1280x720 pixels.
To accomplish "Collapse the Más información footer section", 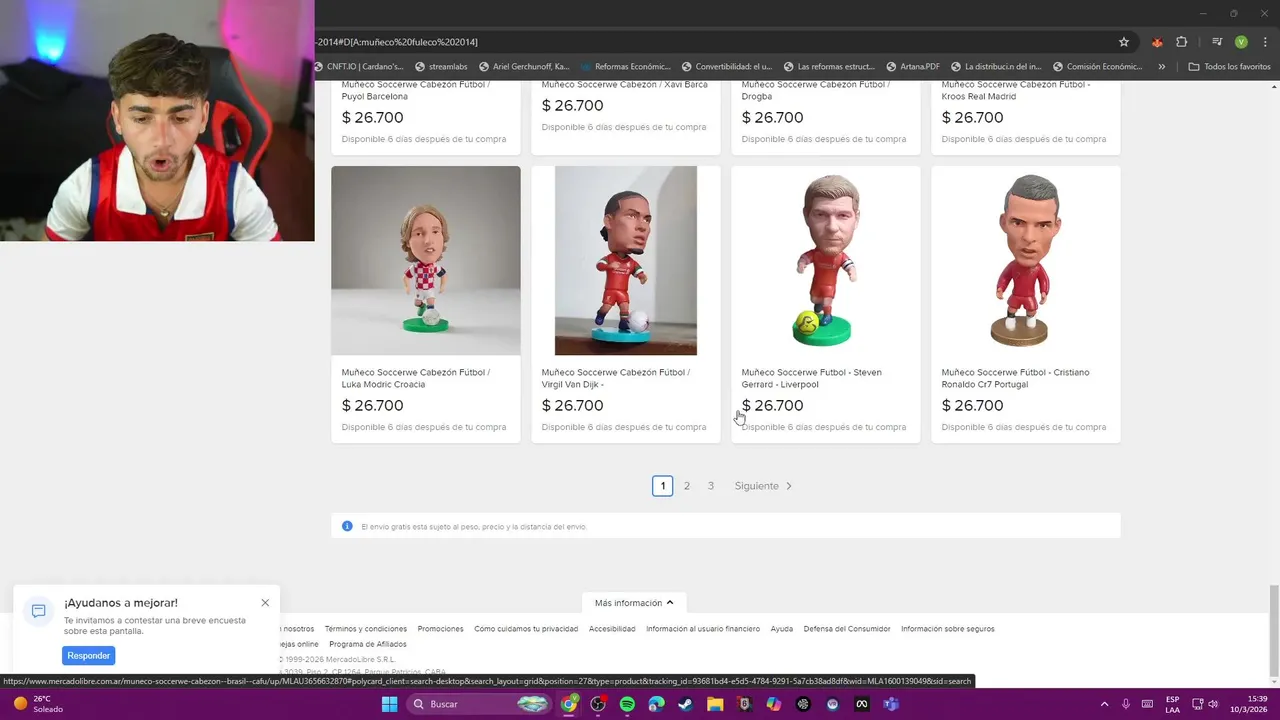I will click(634, 603).
